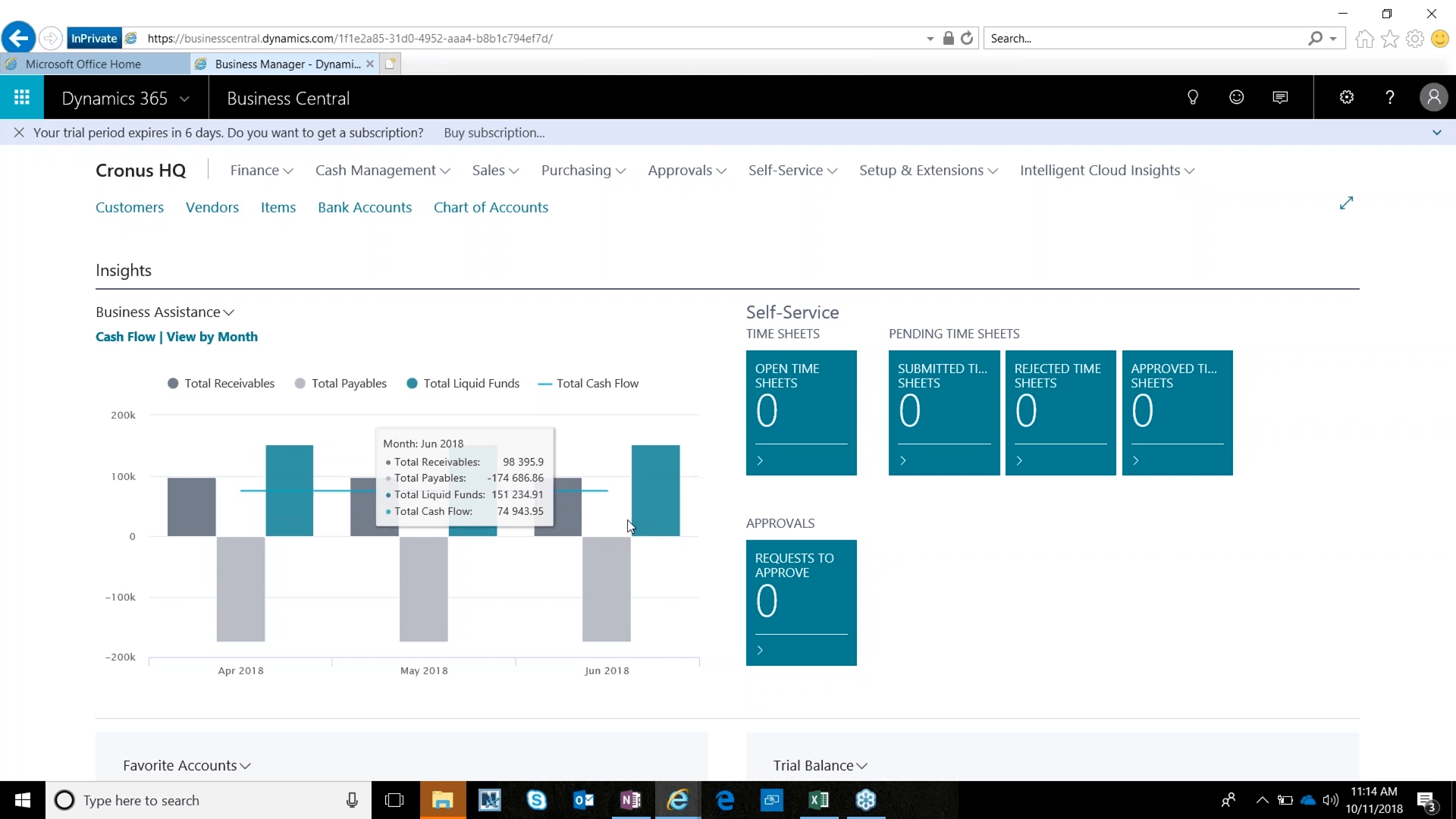Dismiss the trial period notification
The width and height of the screenshot is (1456, 819).
coord(19,133)
